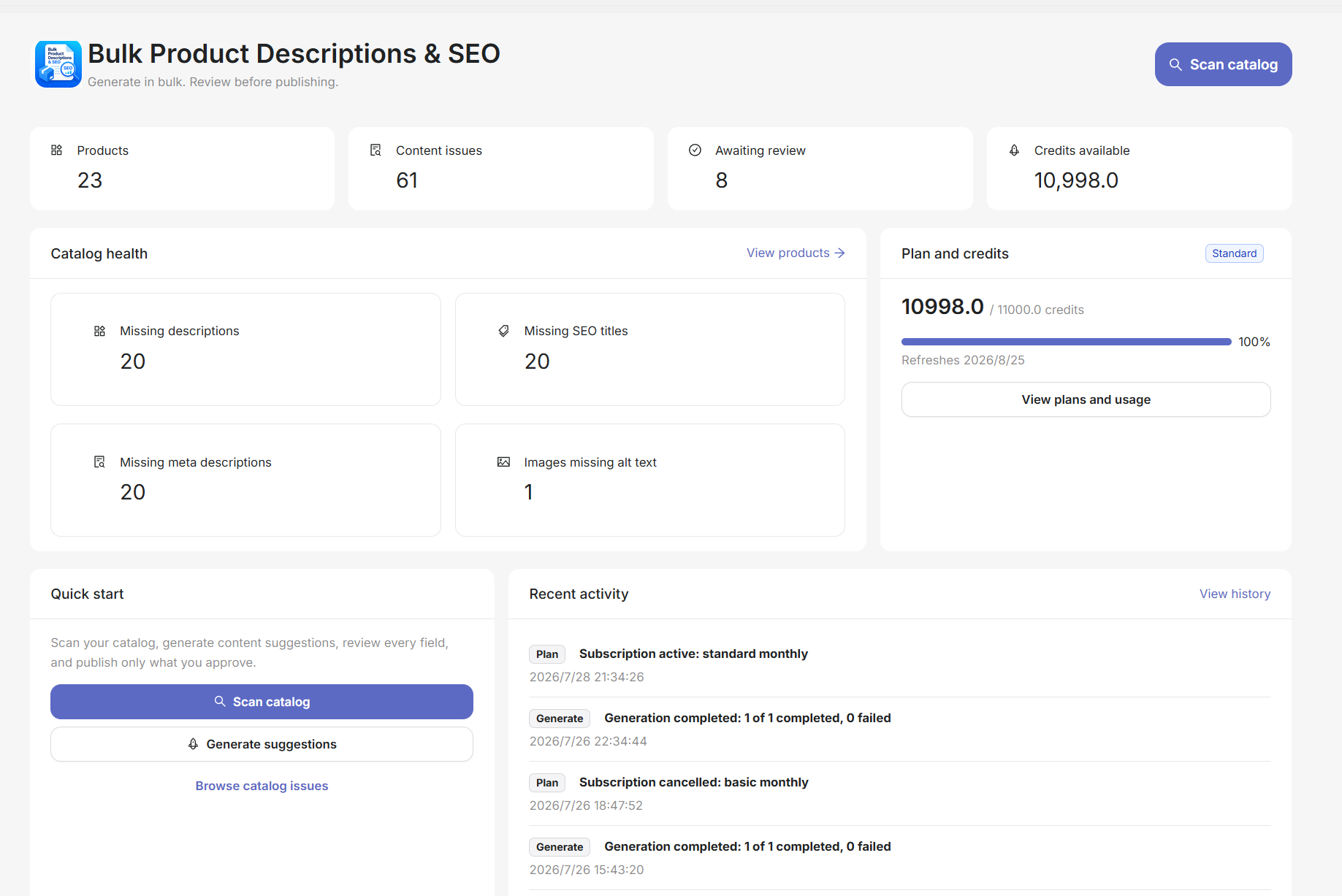1342x896 pixels.
Task: Click the 10998.0 credits balance figure
Action: tap(942, 307)
